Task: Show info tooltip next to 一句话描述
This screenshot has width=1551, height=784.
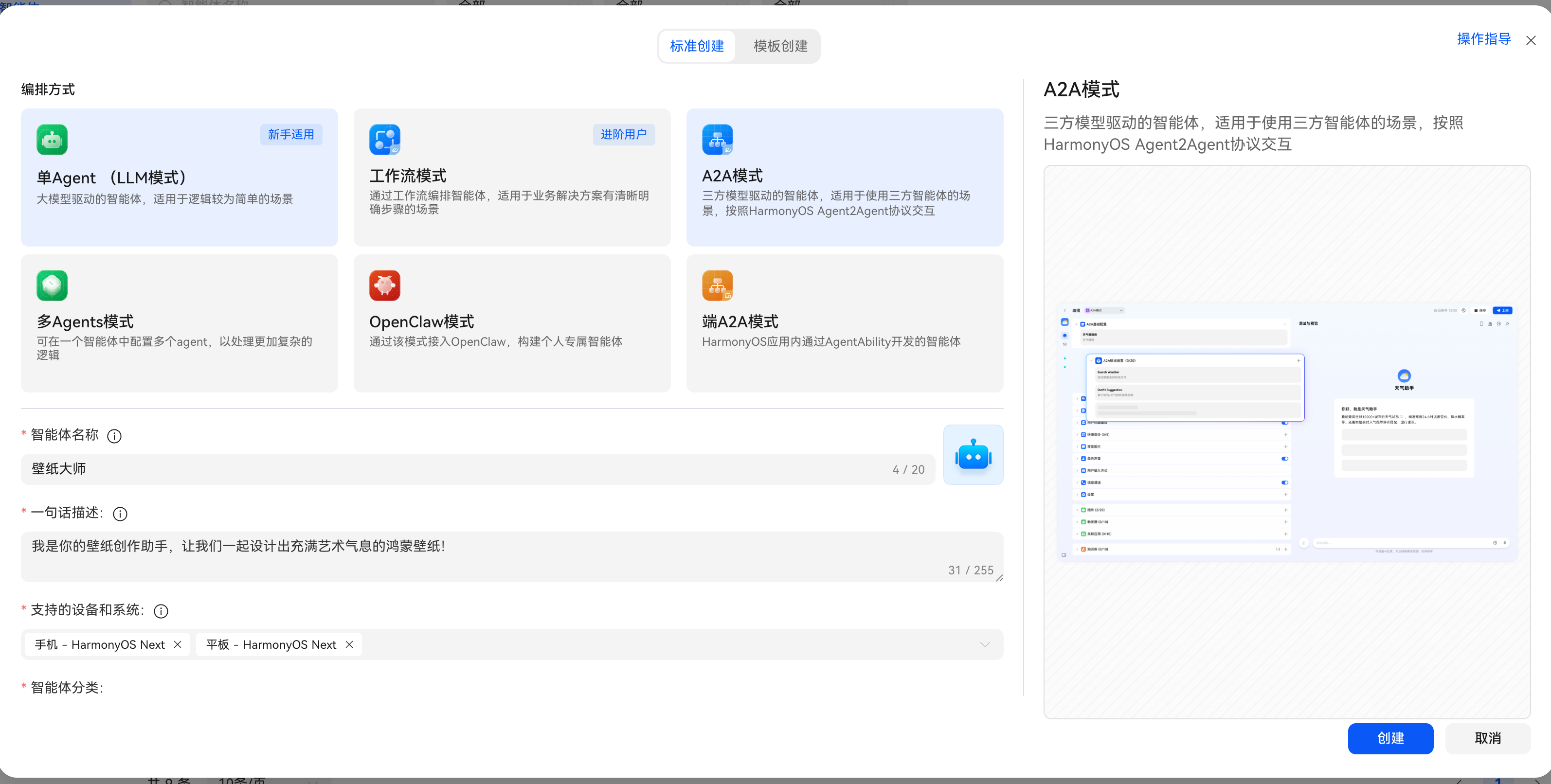Action: (121, 514)
